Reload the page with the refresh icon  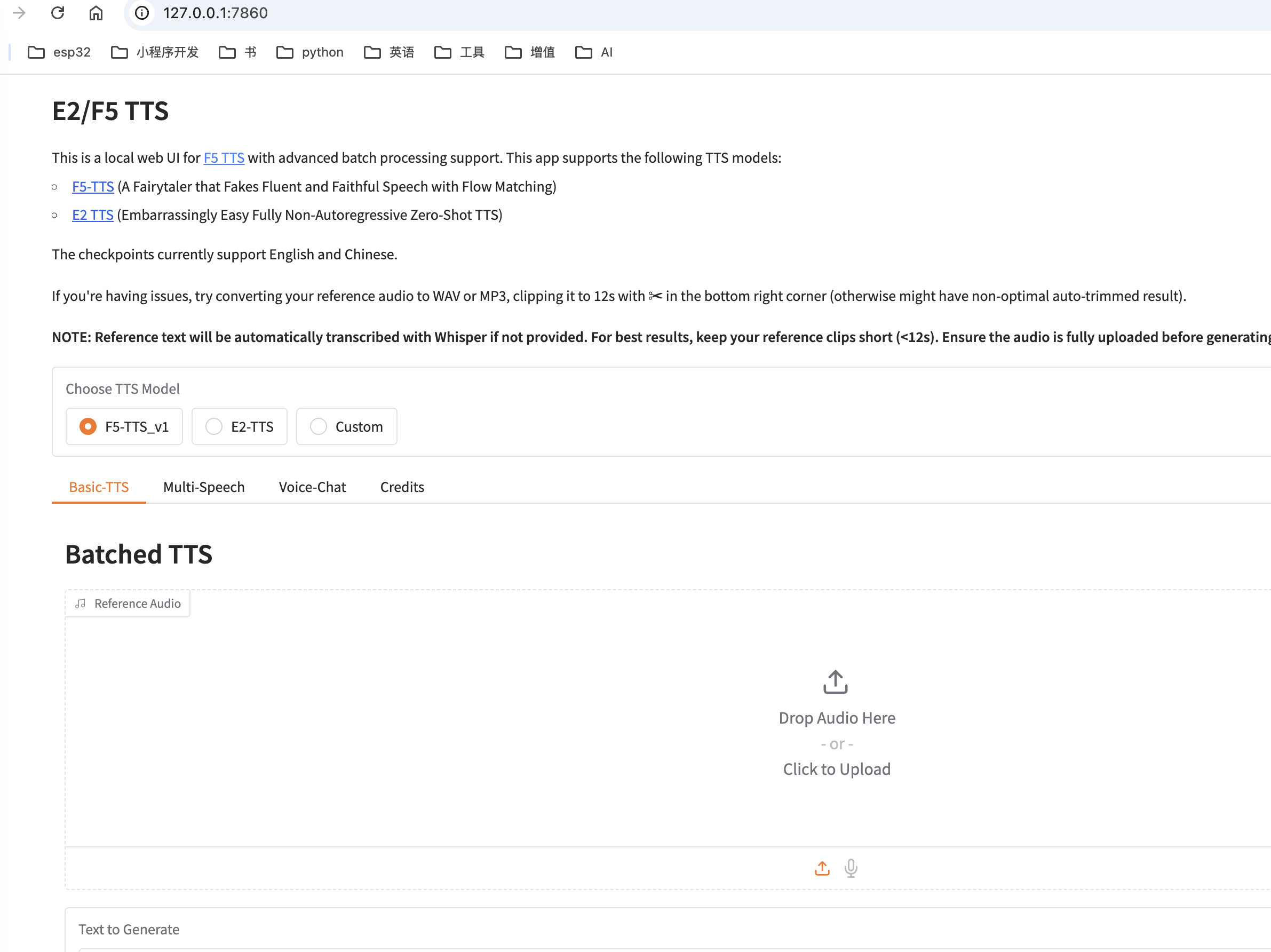(x=58, y=13)
